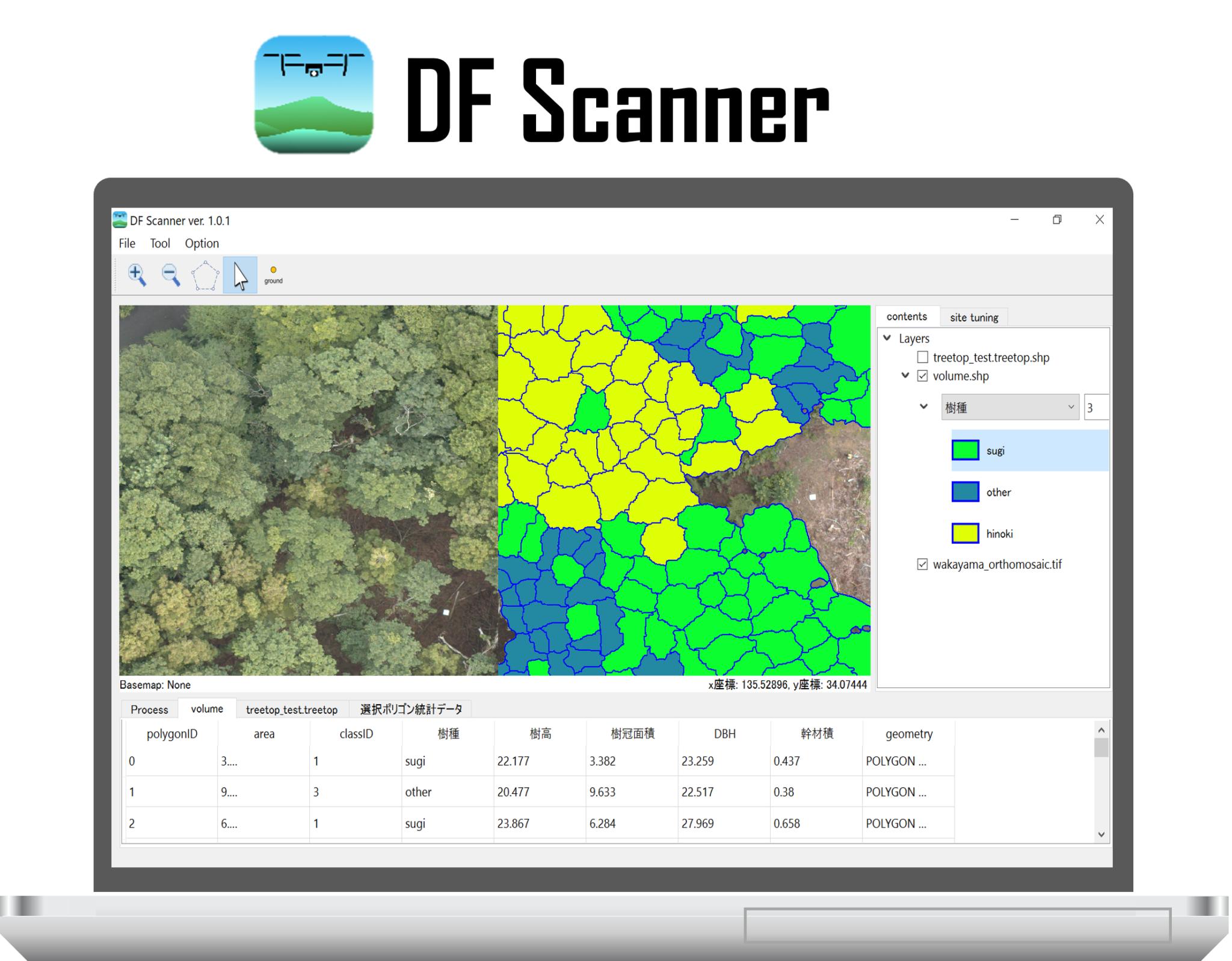Collapse the volume.shp layer entry

[905, 375]
